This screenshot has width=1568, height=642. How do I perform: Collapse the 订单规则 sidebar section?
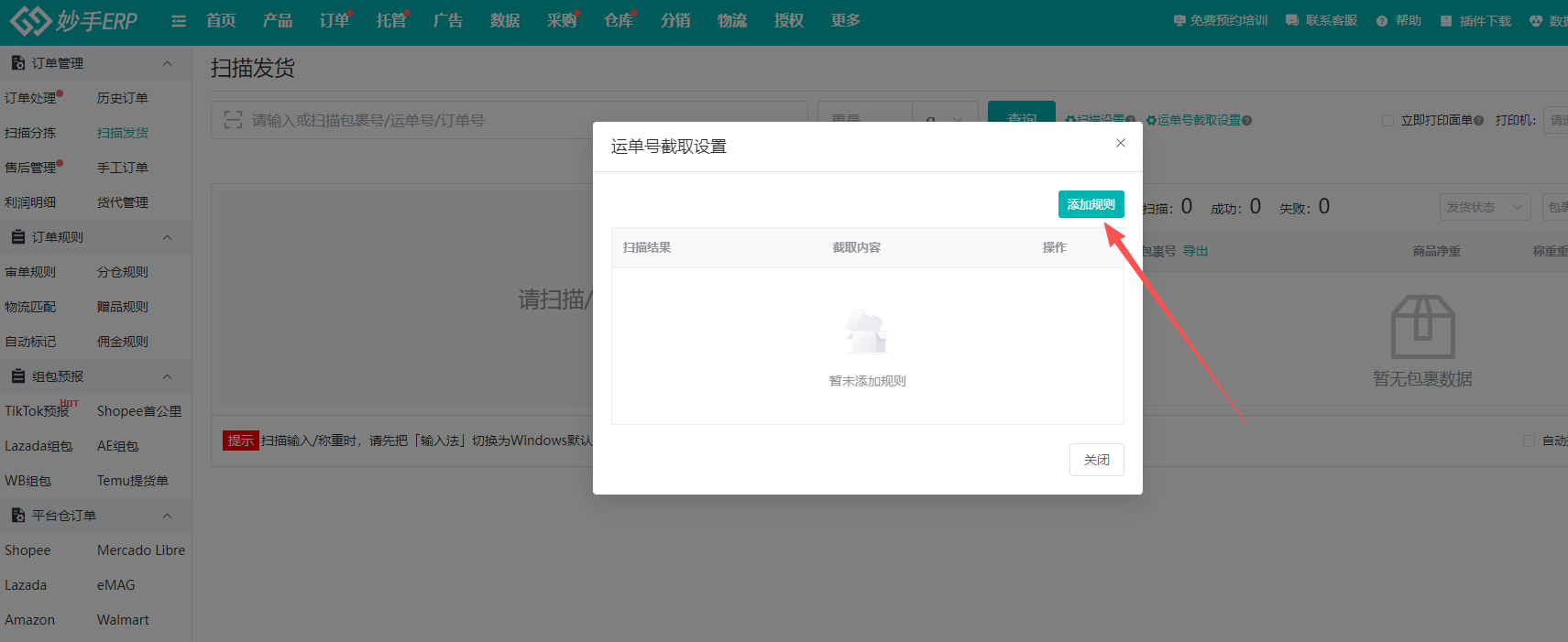(x=167, y=237)
